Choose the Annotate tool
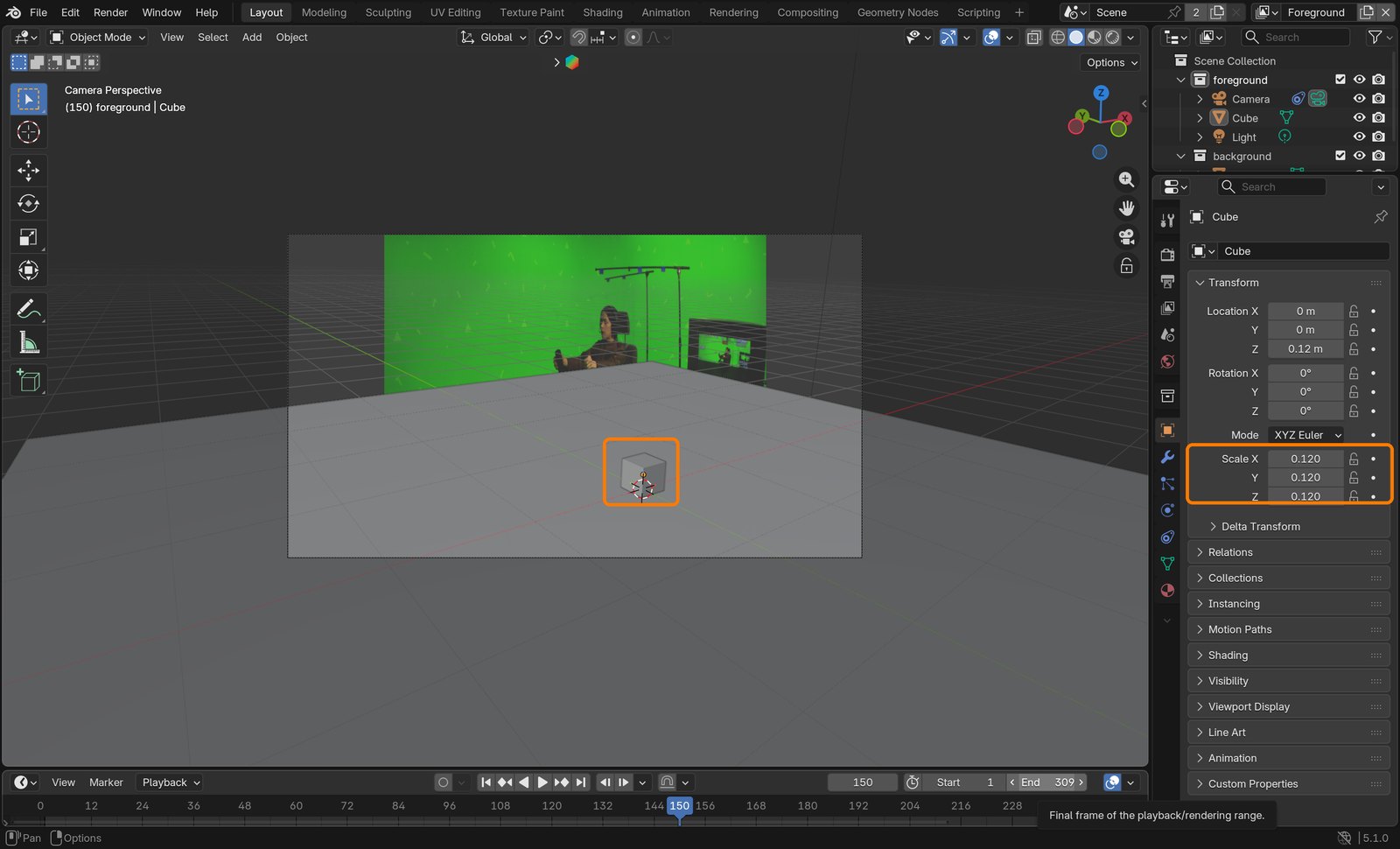The width and height of the screenshot is (1400, 849). pyautogui.click(x=28, y=309)
